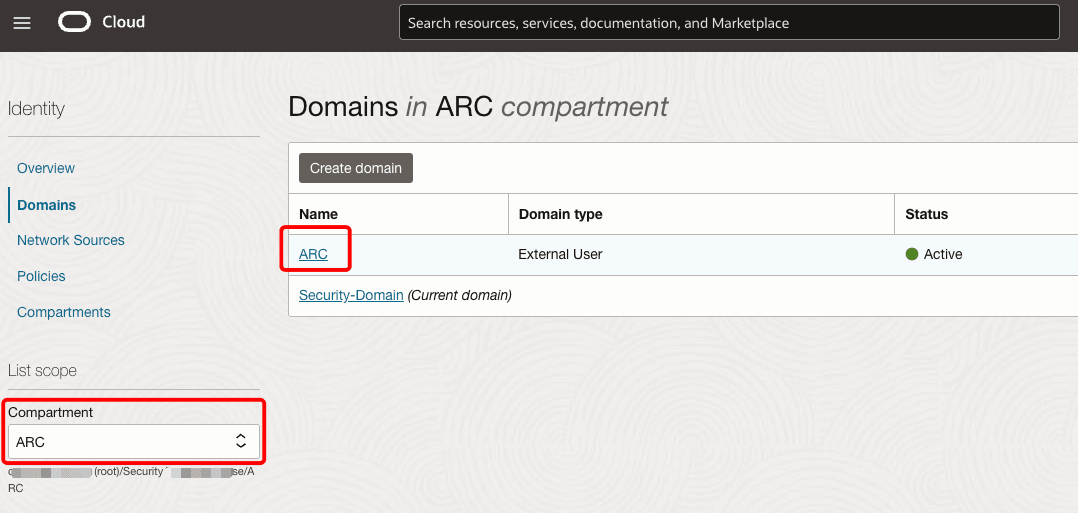
Task: Open the hamburger navigation menu
Action: (x=22, y=23)
